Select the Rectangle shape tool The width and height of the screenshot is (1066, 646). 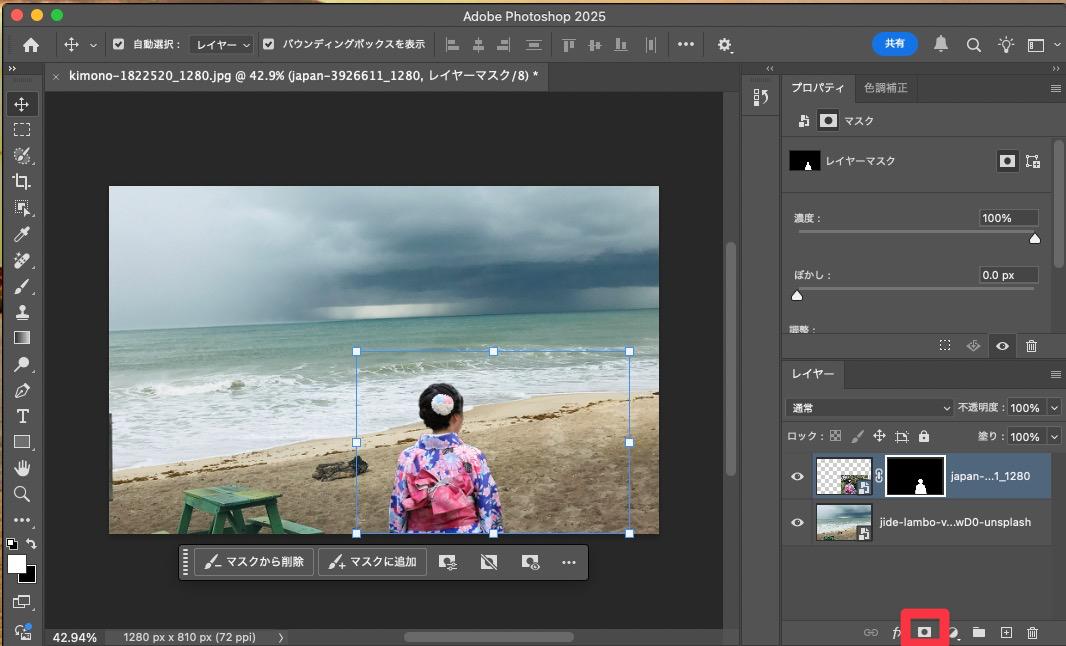22,443
